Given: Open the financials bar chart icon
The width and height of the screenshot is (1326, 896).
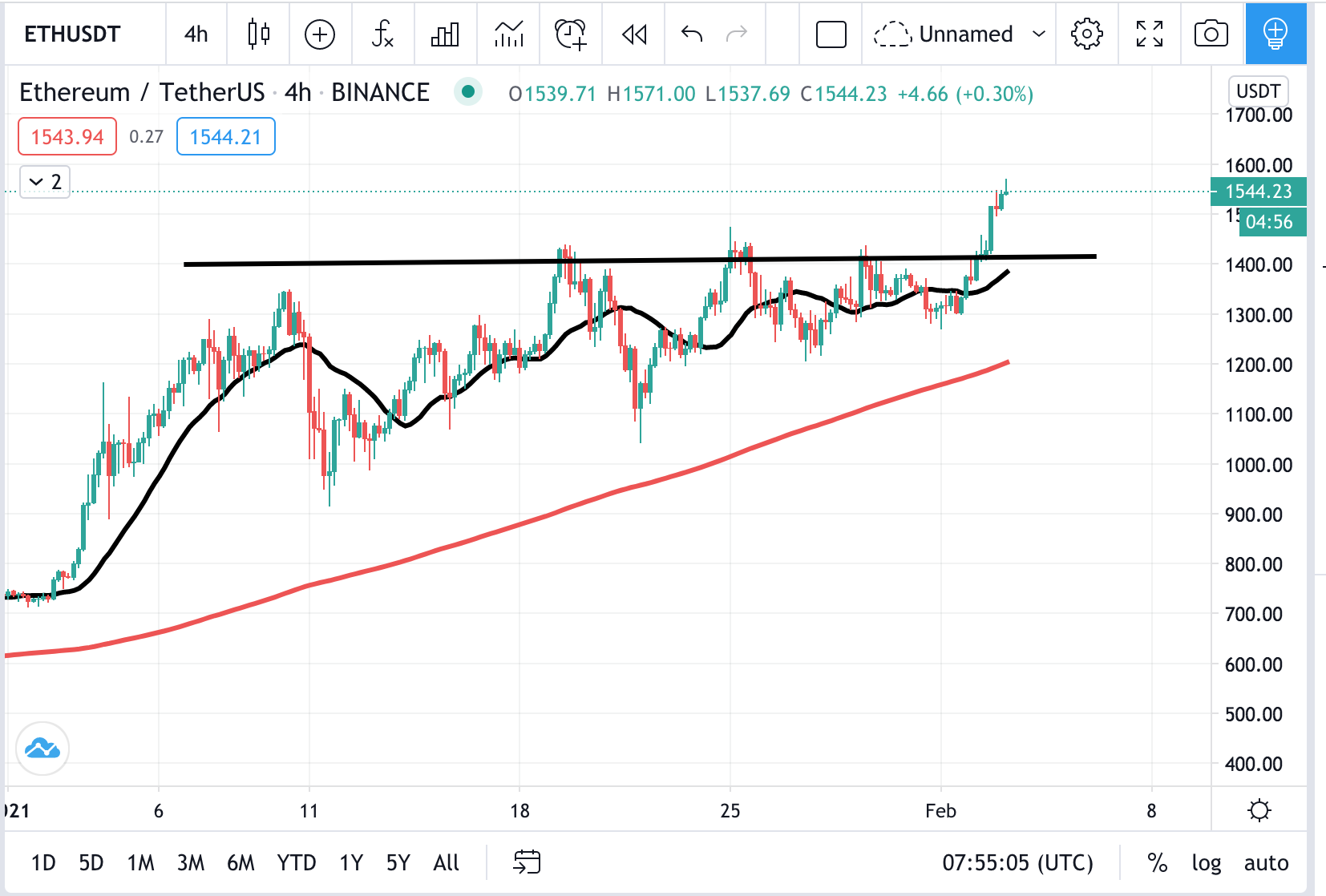Looking at the screenshot, I should coord(445,34).
